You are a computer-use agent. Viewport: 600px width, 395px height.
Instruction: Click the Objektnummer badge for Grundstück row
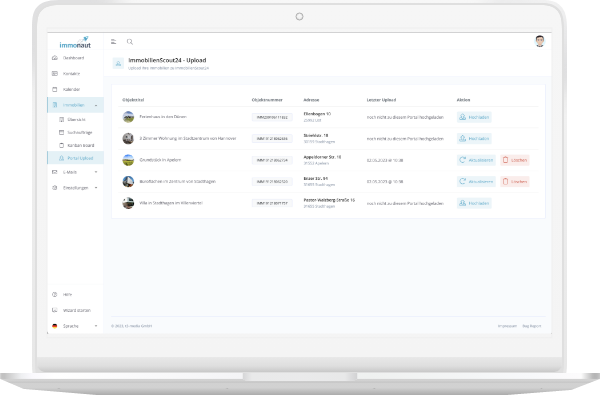(x=272, y=160)
